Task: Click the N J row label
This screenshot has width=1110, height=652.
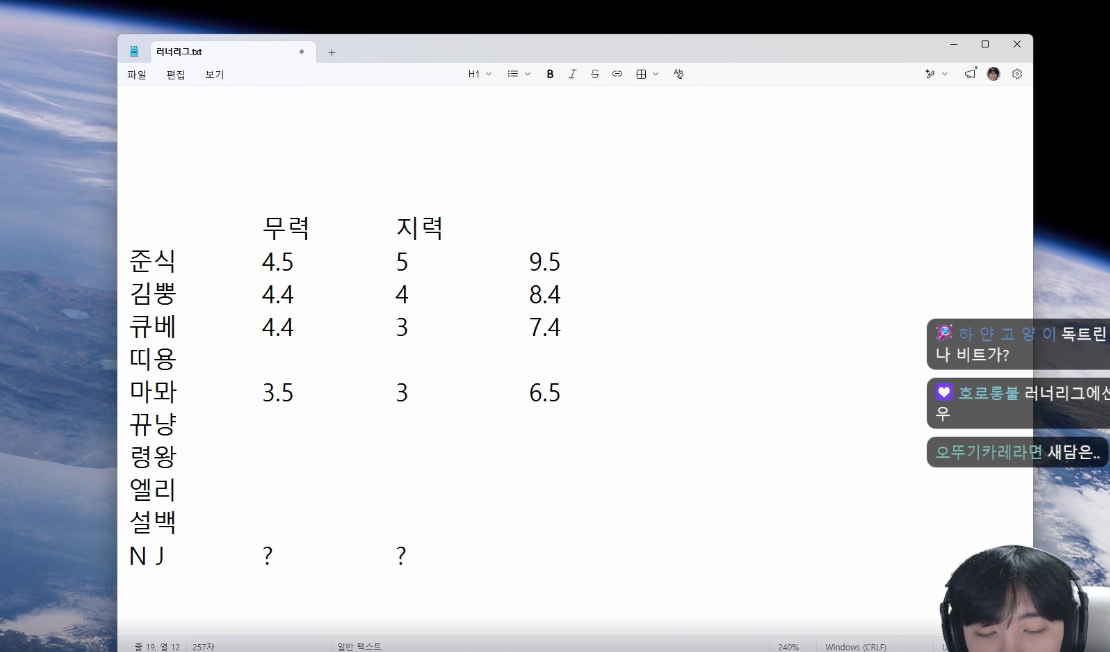Action: click(147, 556)
